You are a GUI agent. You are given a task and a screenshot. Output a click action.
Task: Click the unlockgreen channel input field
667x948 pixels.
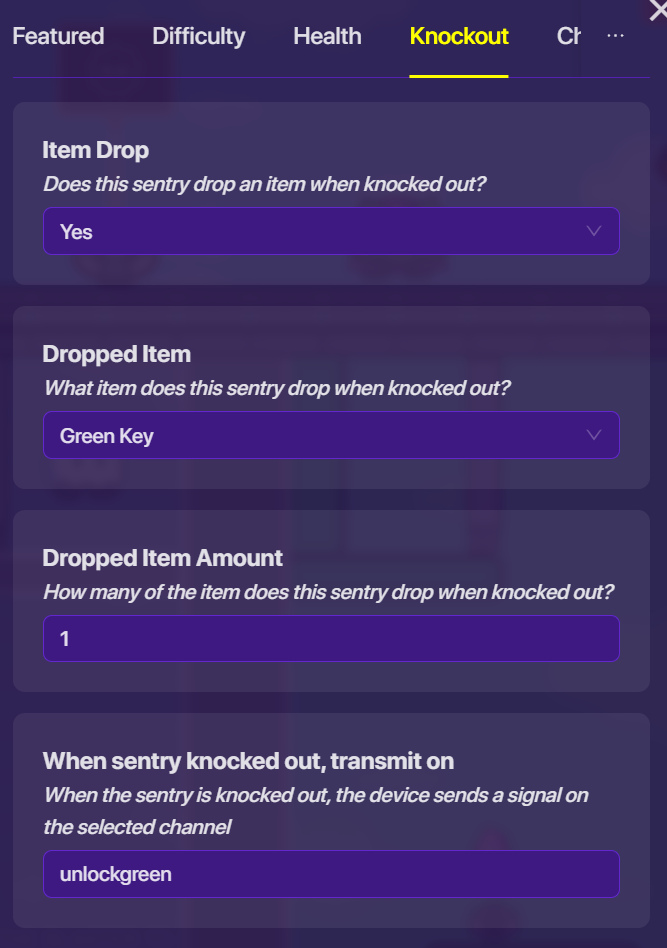pos(330,874)
